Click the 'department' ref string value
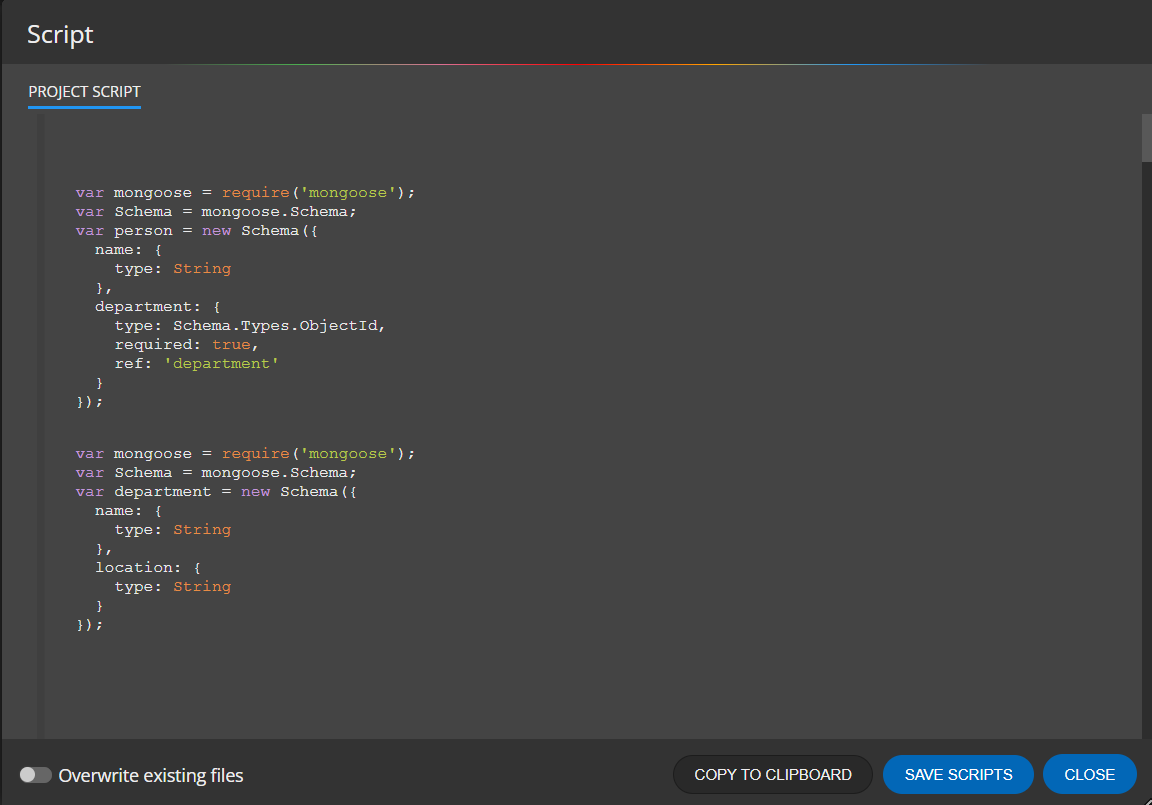The width and height of the screenshot is (1152, 805). click(221, 363)
